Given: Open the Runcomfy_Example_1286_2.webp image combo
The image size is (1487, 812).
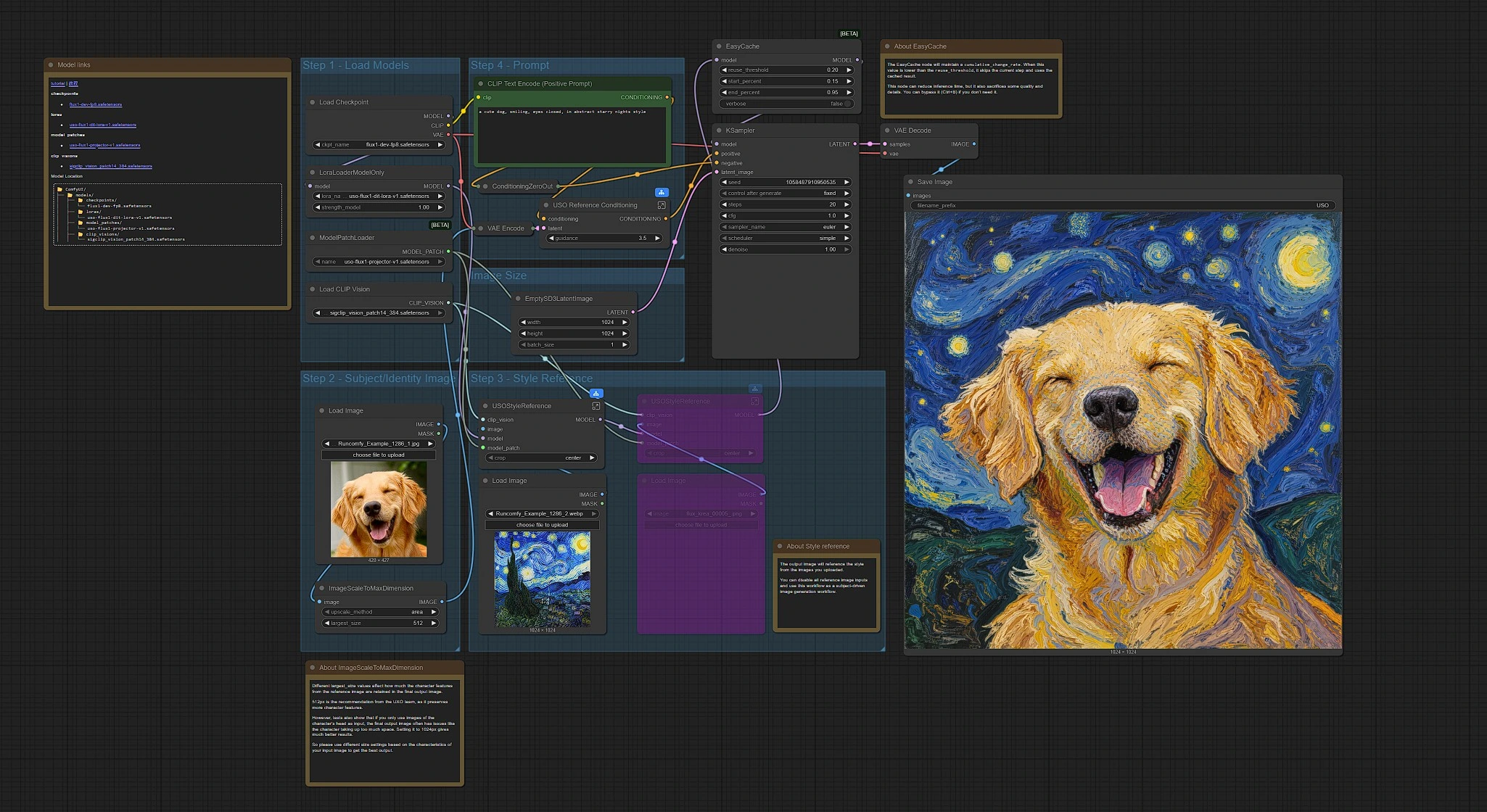Looking at the screenshot, I should [542, 514].
